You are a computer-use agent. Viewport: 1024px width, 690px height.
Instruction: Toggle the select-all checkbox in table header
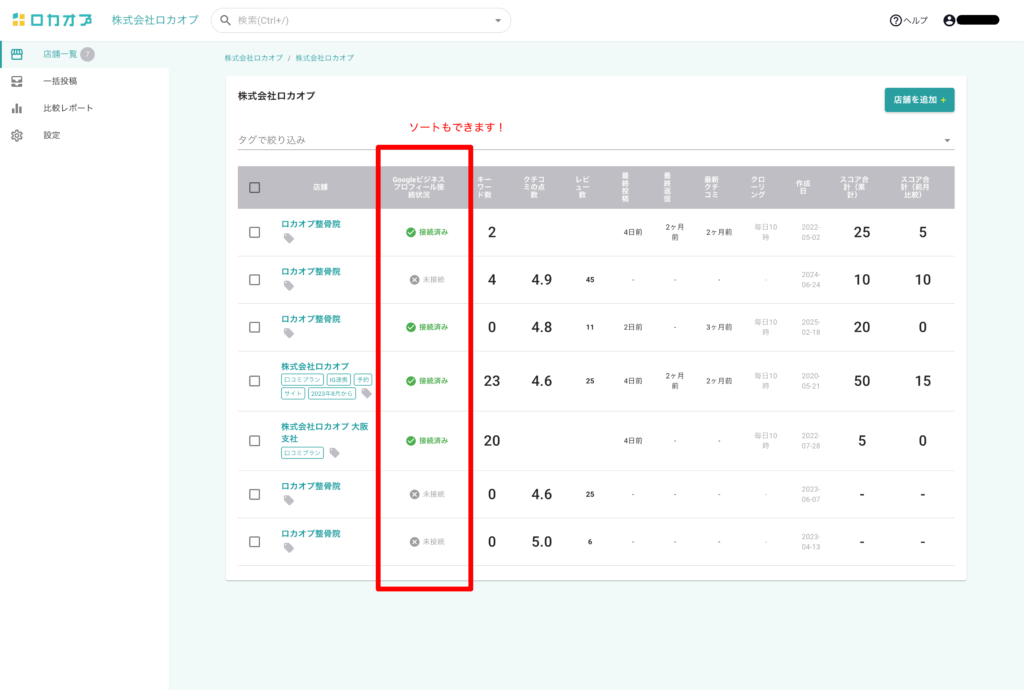(x=255, y=187)
